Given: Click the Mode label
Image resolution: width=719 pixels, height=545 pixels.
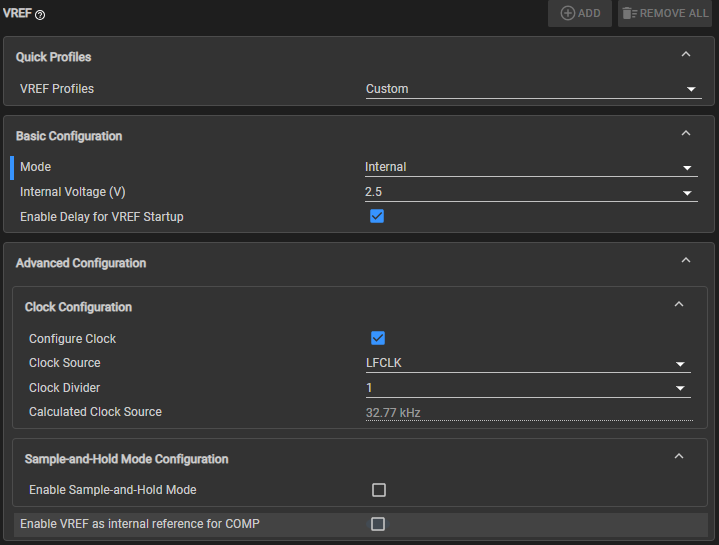Looking at the screenshot, I should tap(35, 167).
